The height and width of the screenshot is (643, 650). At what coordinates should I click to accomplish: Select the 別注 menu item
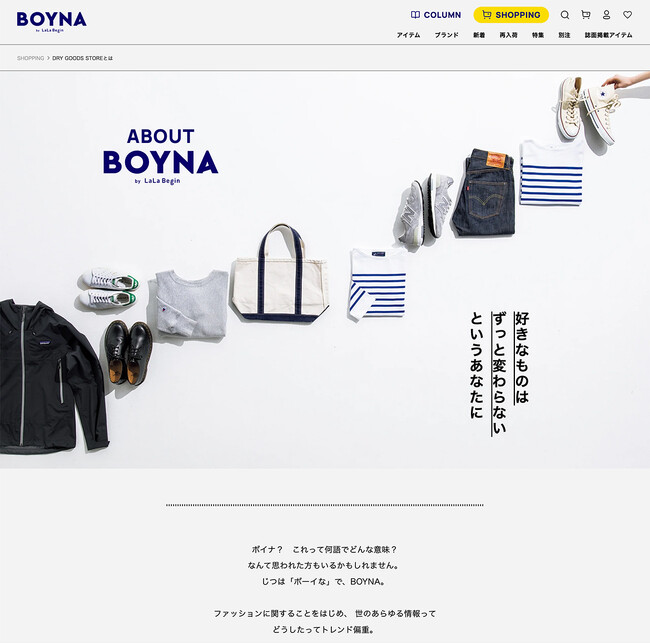[564, 35]
